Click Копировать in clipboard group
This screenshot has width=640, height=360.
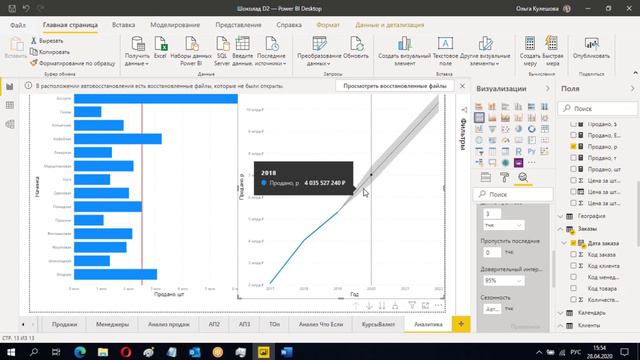tap(50, 52)
